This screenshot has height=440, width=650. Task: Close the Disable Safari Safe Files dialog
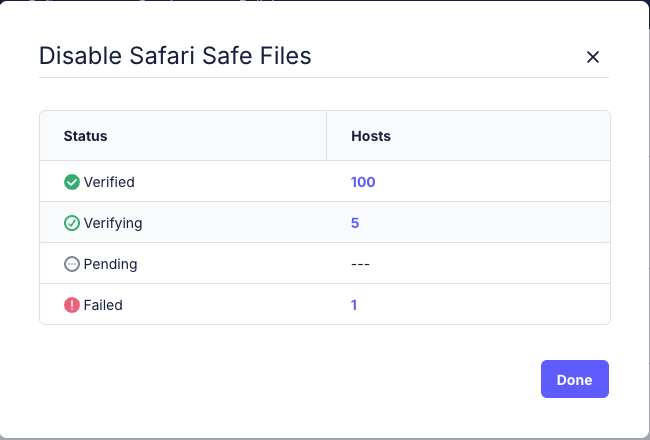click(x=593, y=57)
